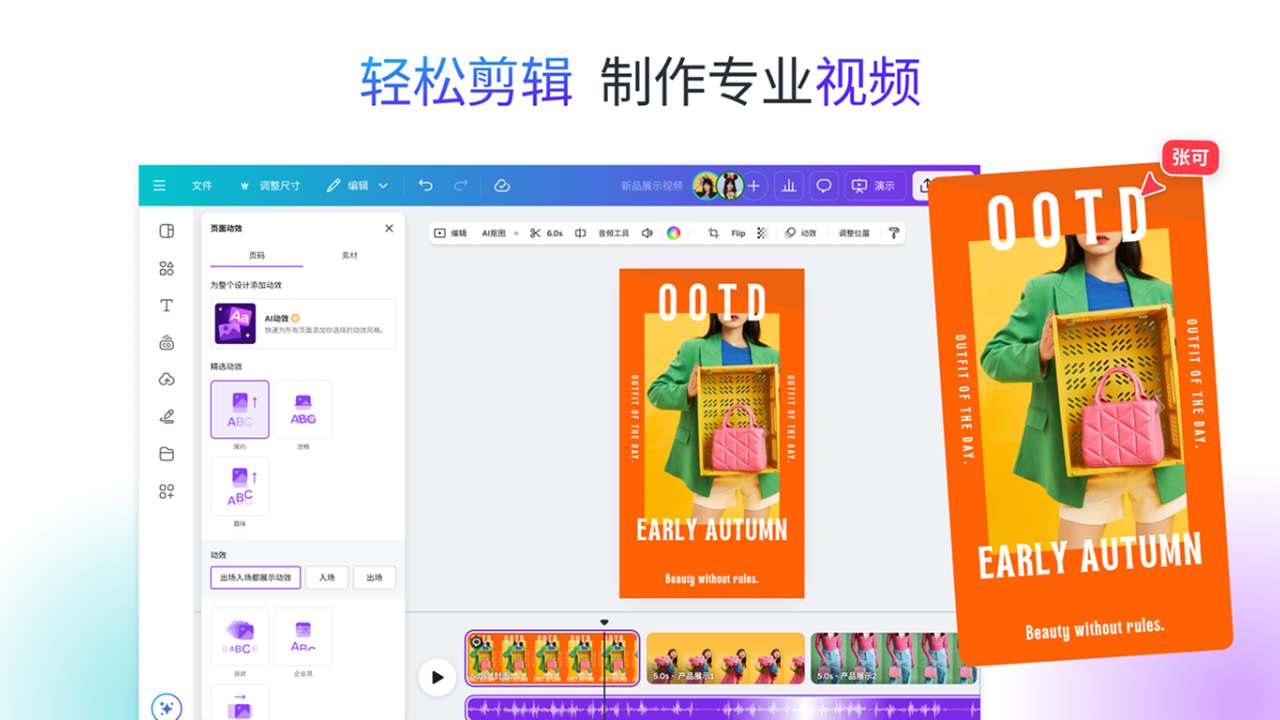
Task: Click the 演示 presentation button
Action: click(x=874, y=185)
